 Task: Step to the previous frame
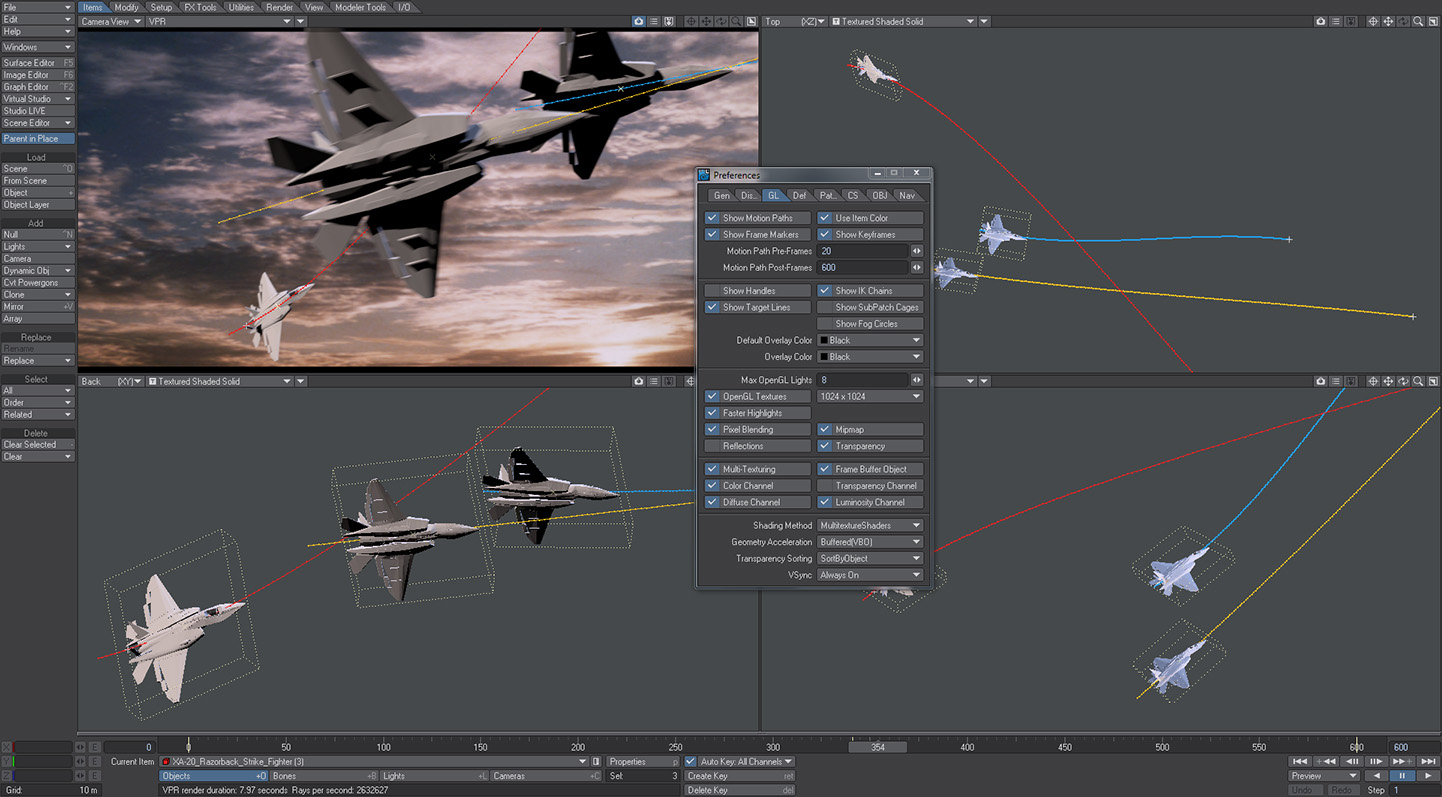(1351, 762)
